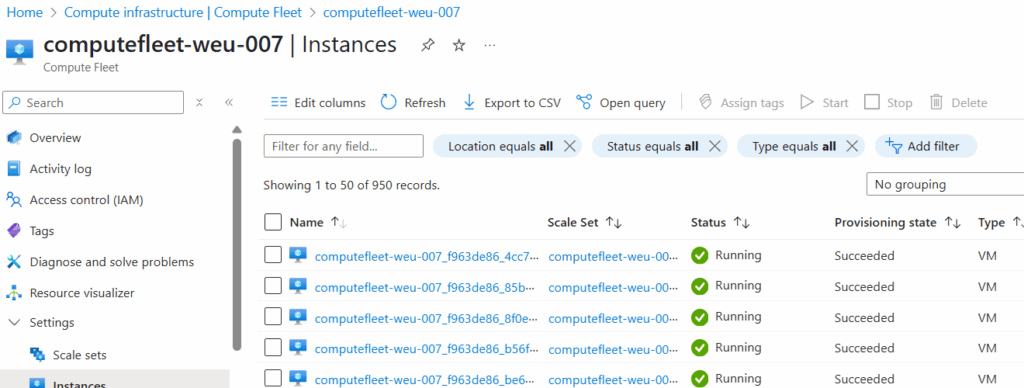Open Activity log in the sidebar menu
The height and width of the screenshot is (388, 1024).
point(60,169)
